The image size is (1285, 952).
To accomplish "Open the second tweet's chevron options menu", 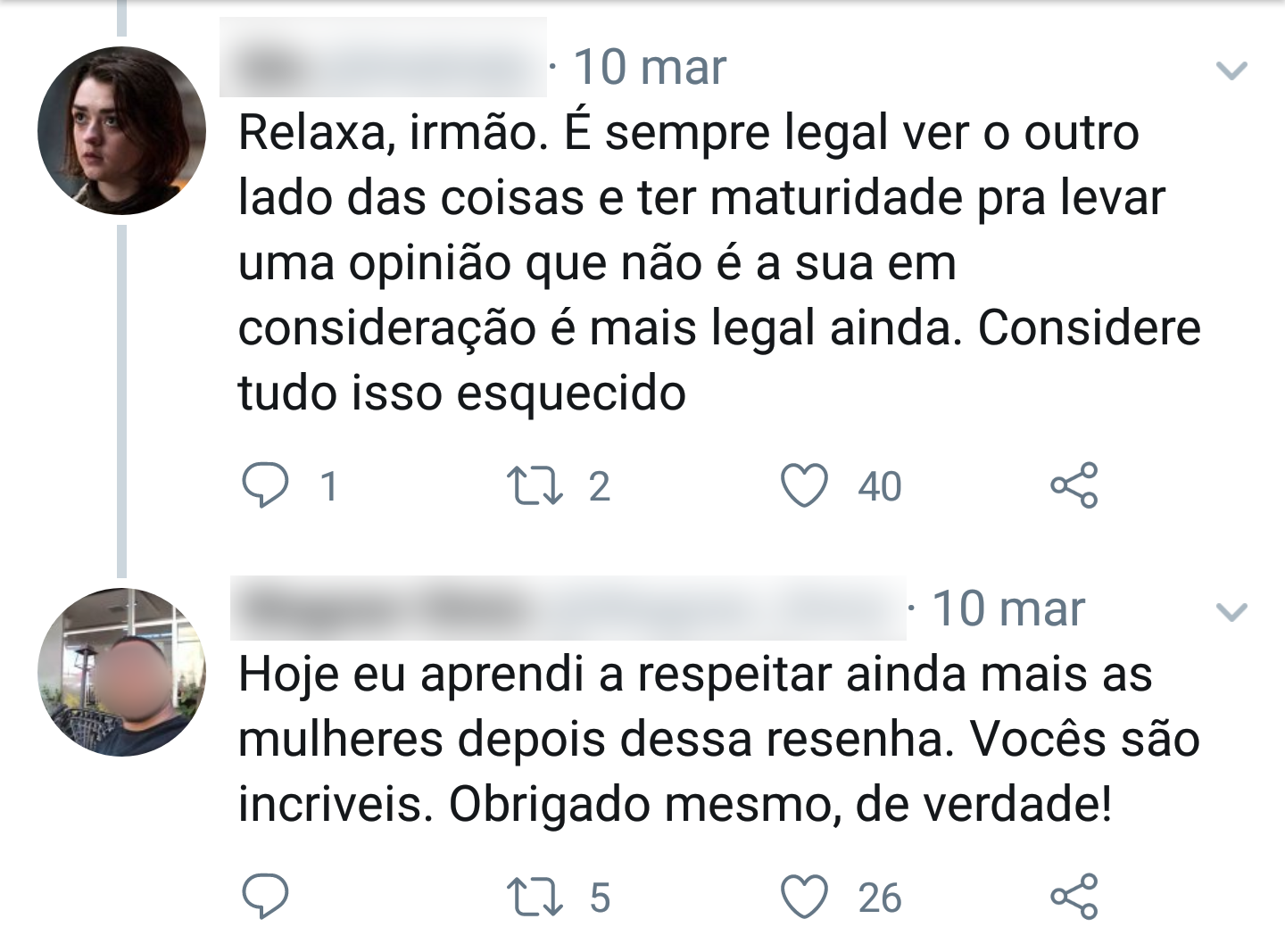I will click(1231, 612).
